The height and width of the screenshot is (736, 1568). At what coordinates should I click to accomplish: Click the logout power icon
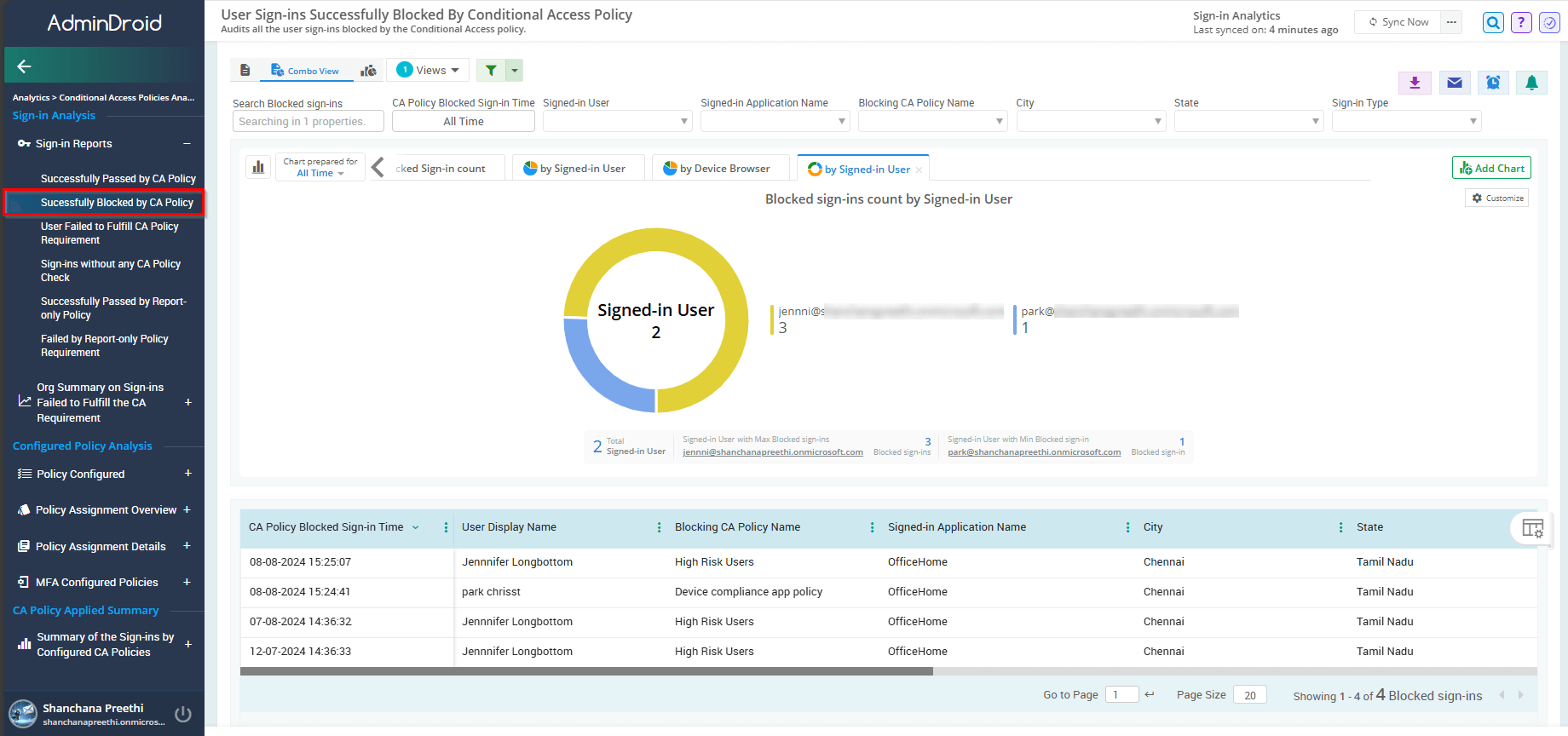pyautogui.click(x=183, y=714)
